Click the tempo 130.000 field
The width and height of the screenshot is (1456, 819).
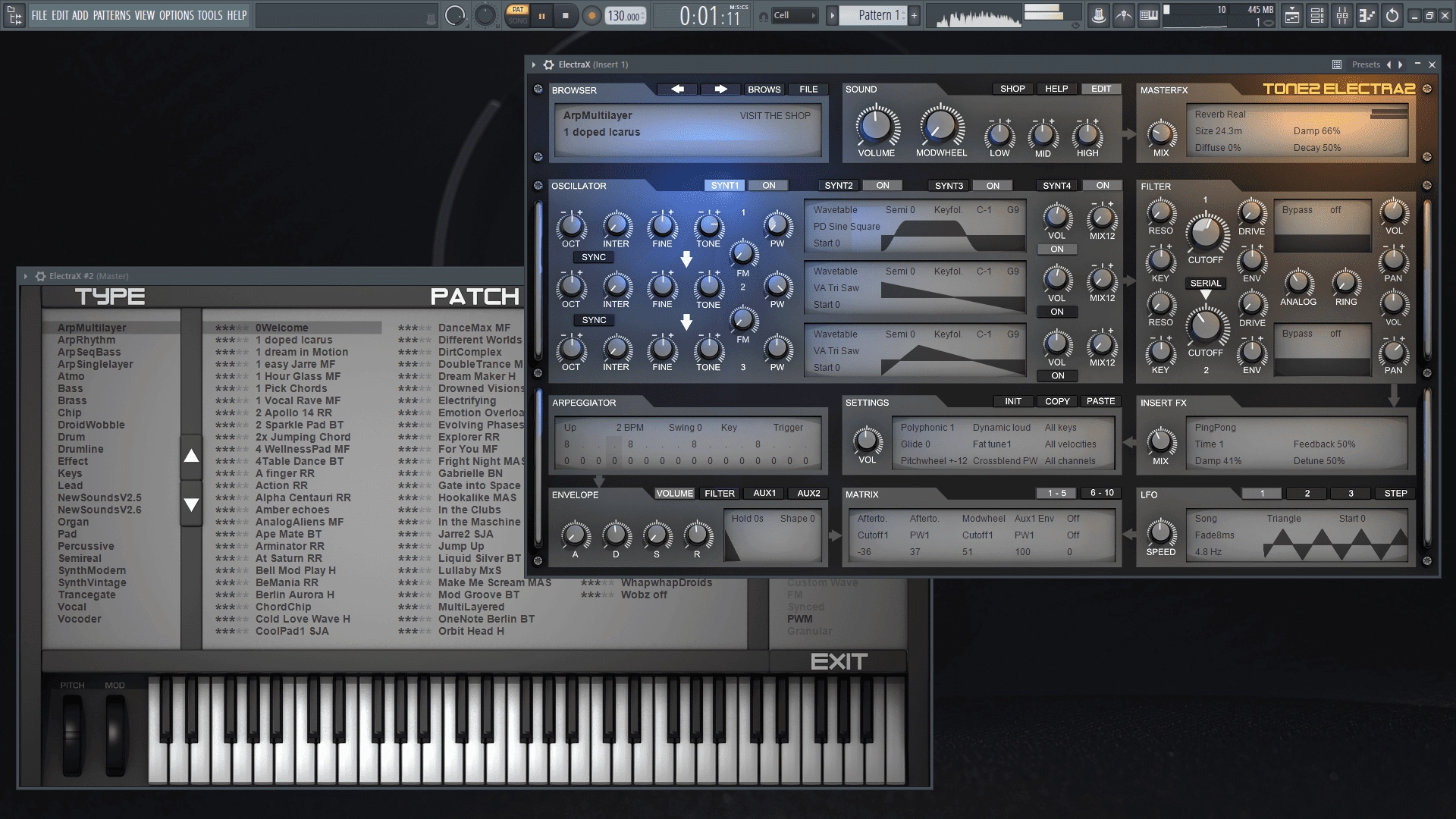pyautogui.click(x=626, y=16)
